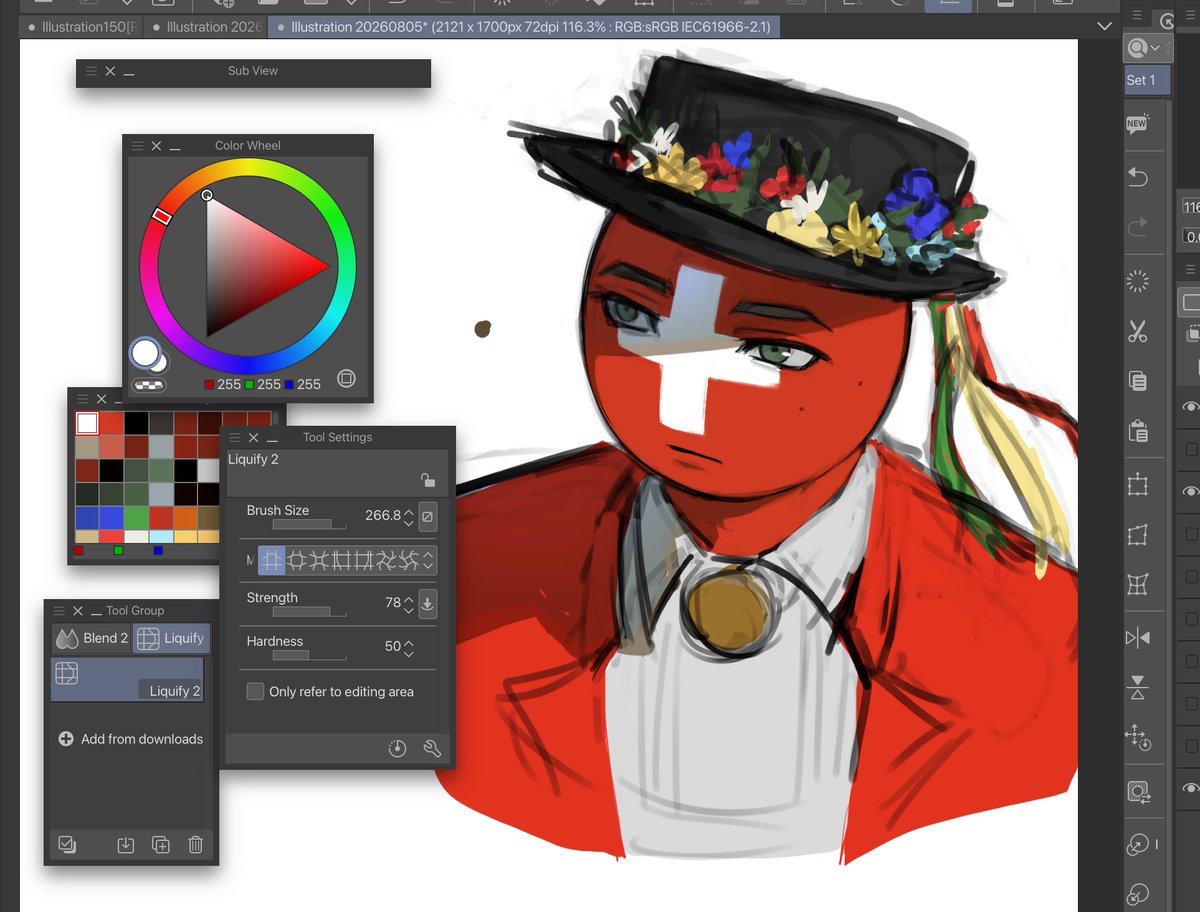Select the Mesh Transformation icon

(1137, 584)
